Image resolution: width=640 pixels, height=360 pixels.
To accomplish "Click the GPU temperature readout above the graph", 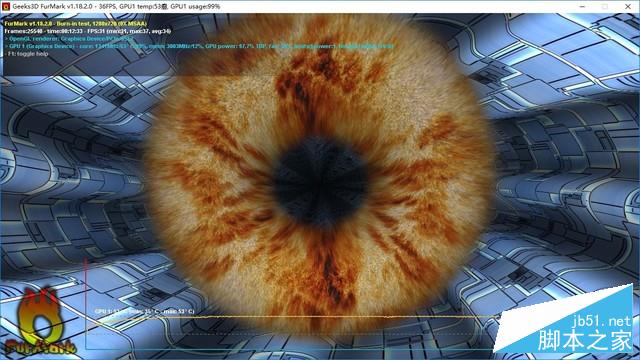I will tap(144, 311).
